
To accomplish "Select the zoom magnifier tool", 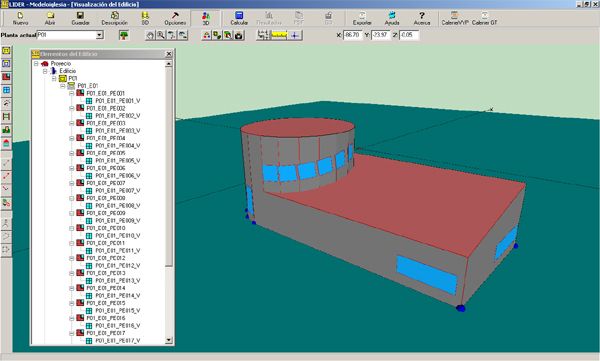I will tap(161, 35).
